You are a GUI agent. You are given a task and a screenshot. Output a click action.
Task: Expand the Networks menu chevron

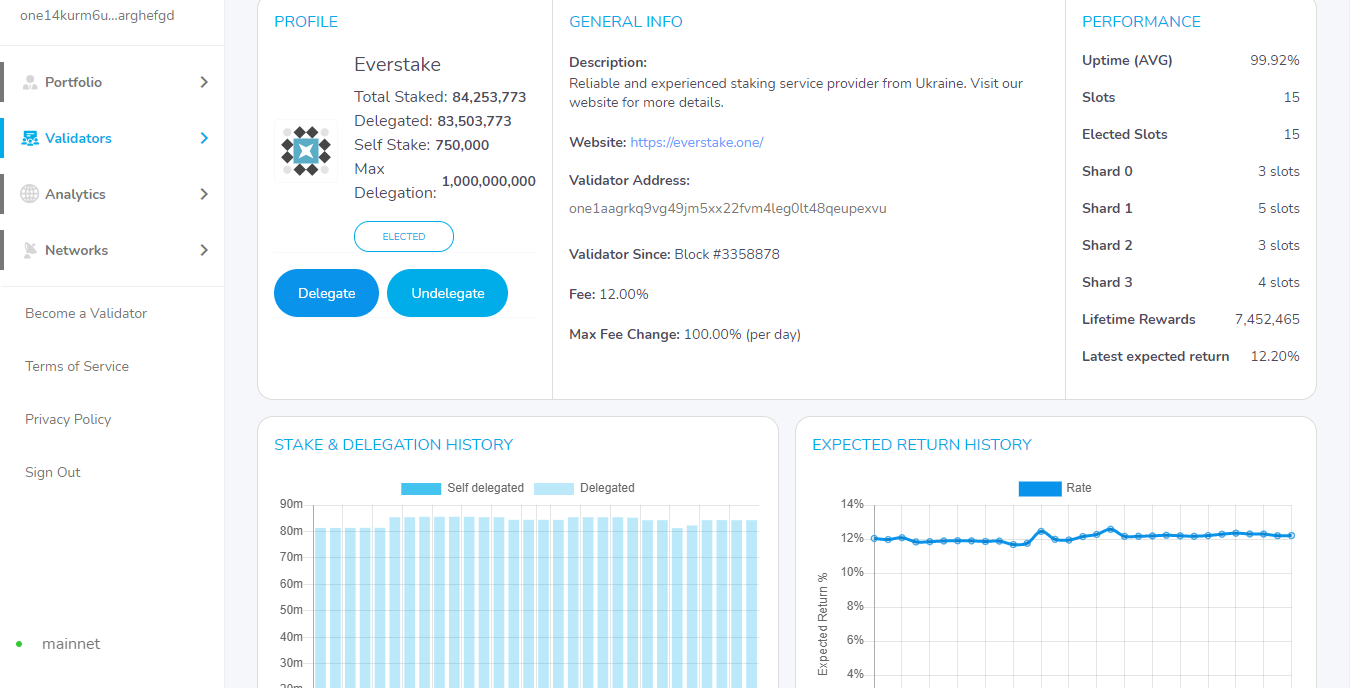pos(204,250)
